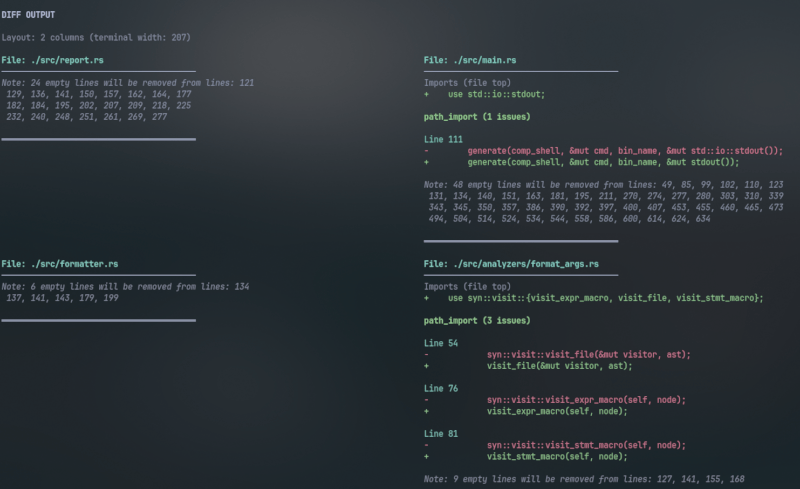Screen dimensions: 800x489
Task: Open the ./src/main.rs file header
Action: [470, 60]
